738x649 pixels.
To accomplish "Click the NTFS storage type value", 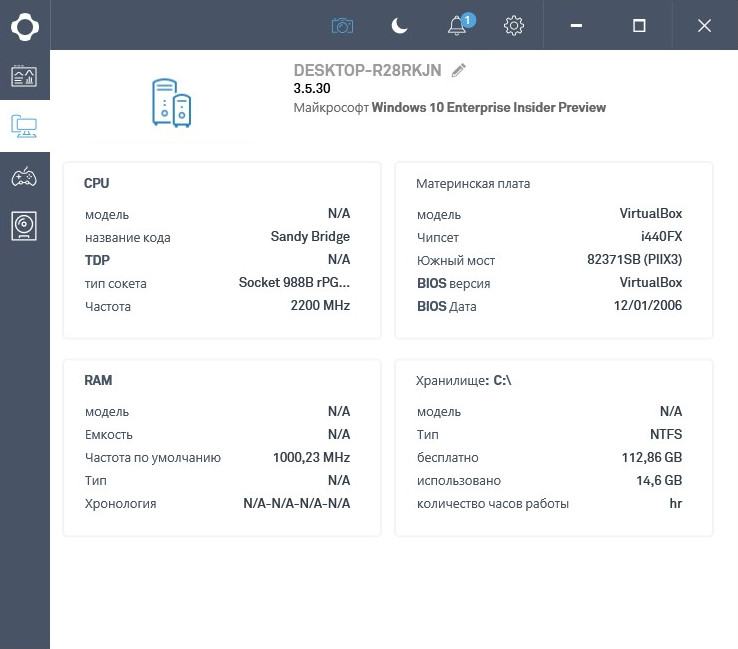I will 666,434.
